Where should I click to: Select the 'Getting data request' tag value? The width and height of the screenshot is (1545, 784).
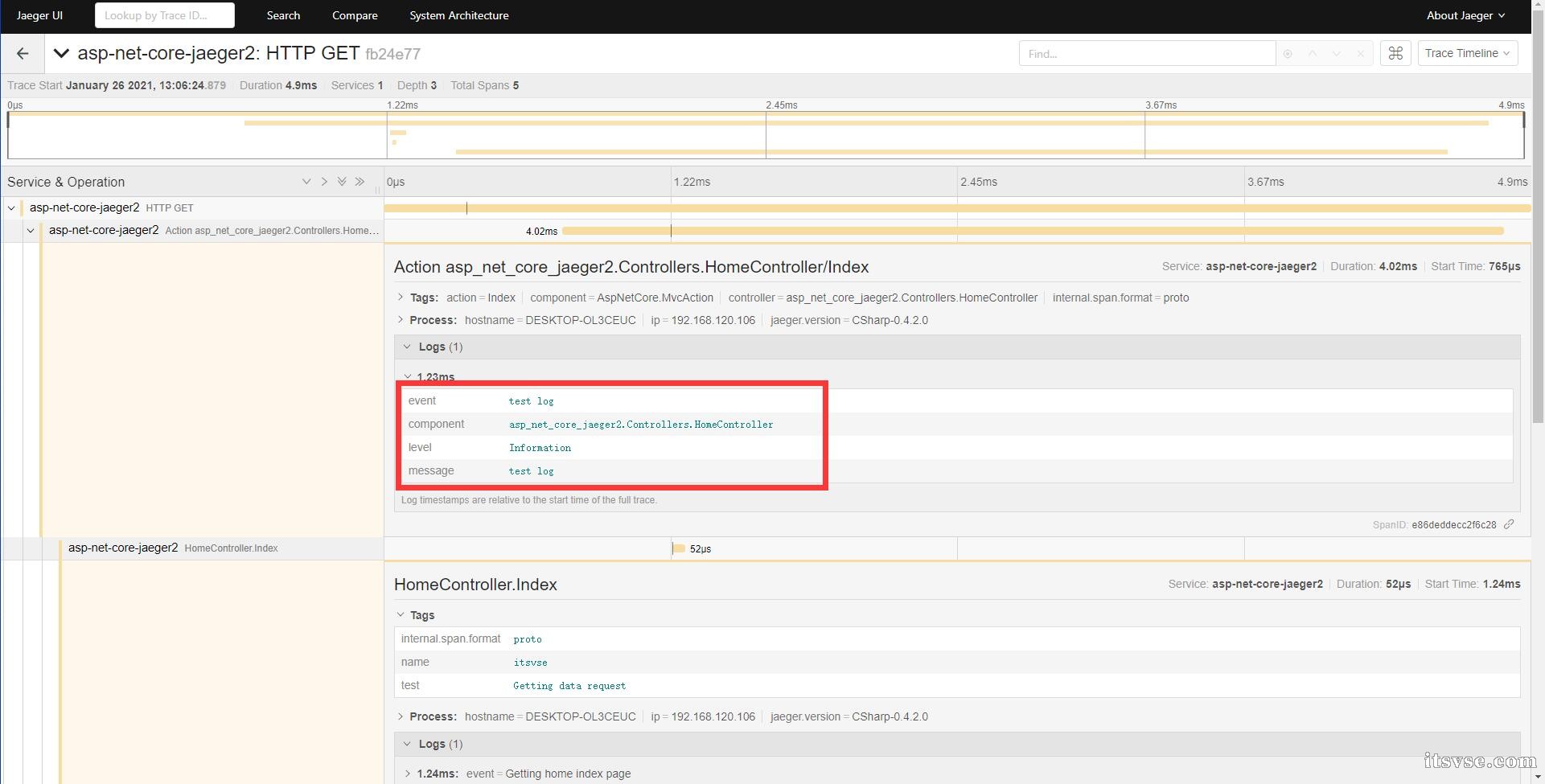pos(569,686)
